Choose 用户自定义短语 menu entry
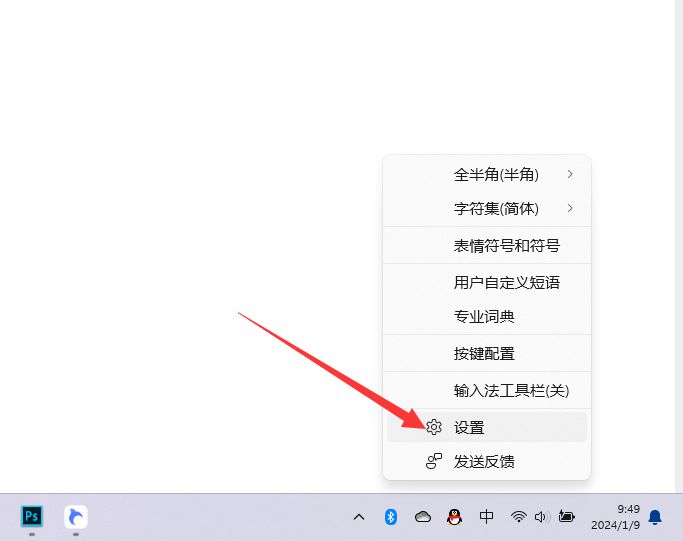The image size is (683, 541). pos(487,283)
